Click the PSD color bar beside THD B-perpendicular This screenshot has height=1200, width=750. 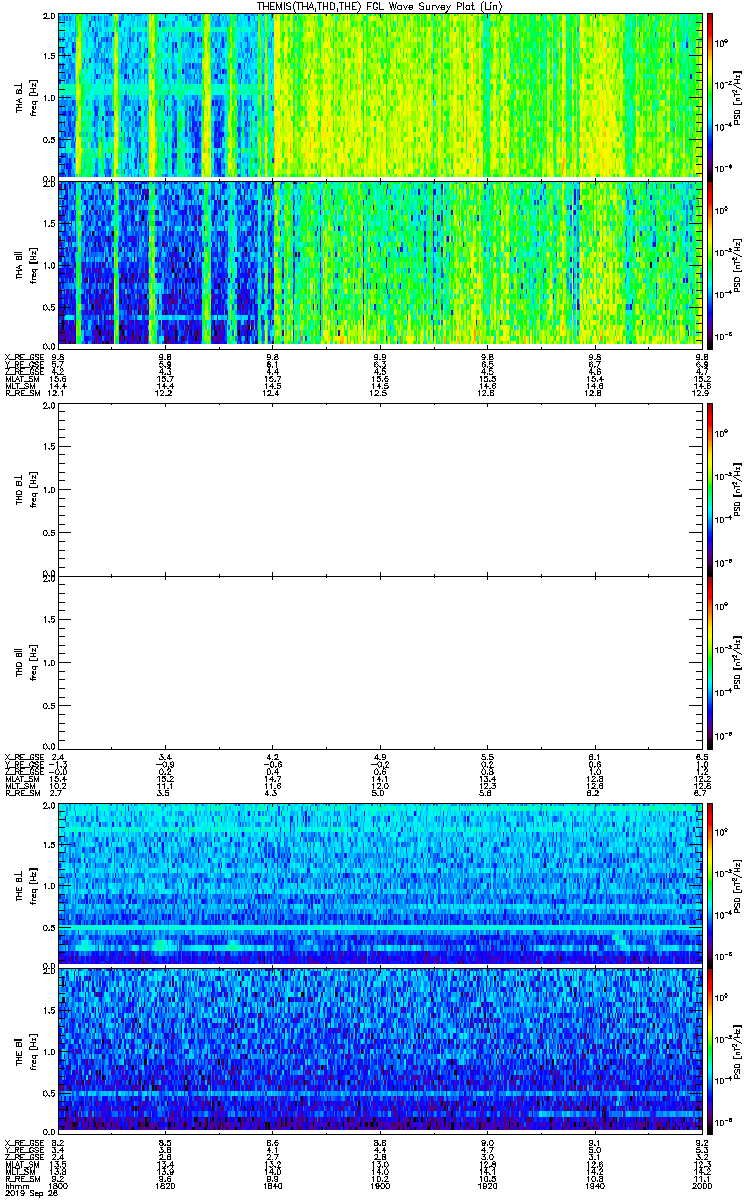pyautogui.click(x=710, y=489)
